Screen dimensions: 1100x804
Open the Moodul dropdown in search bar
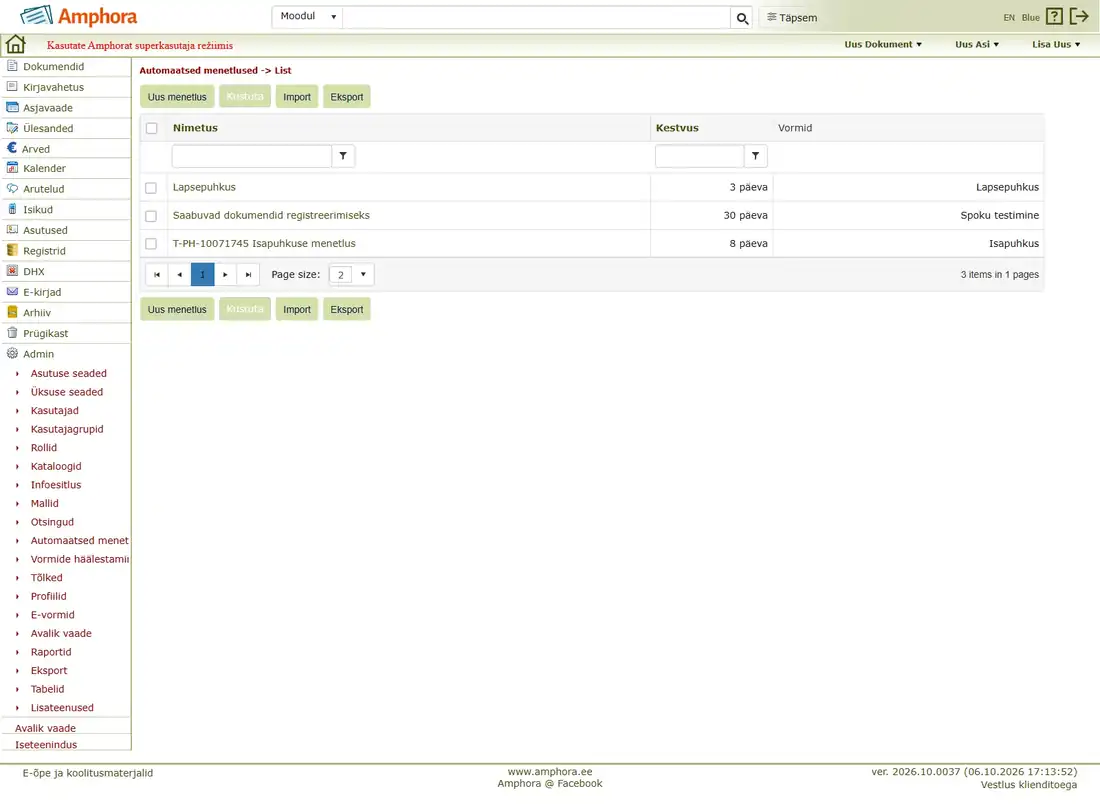307,17
